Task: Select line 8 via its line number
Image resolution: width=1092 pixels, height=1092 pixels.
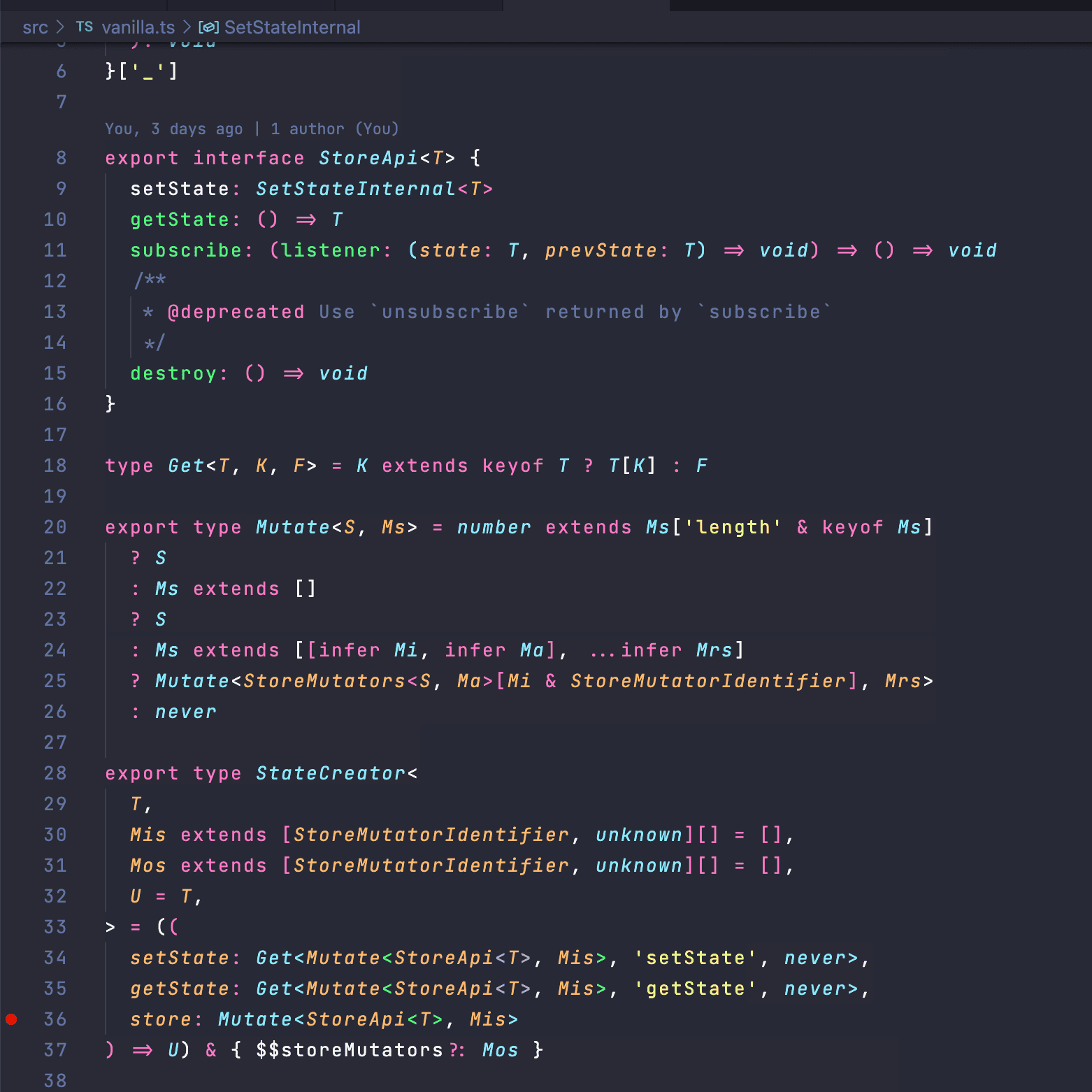Action: point(61,158)
